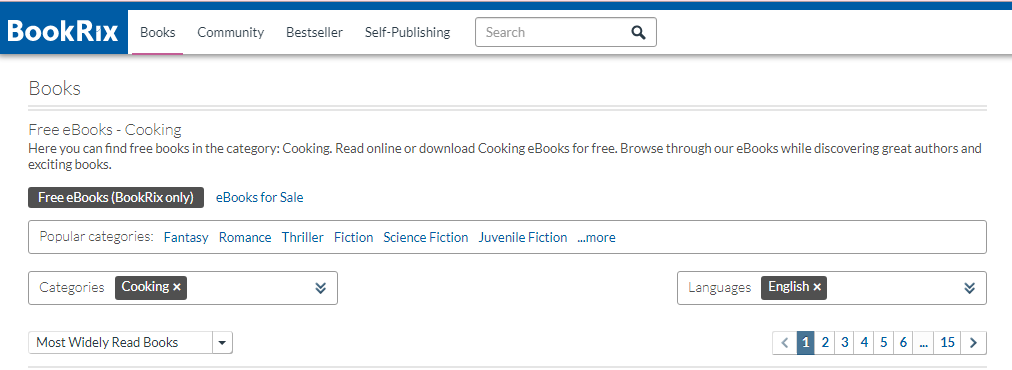The height and width of the screenshot is (370, 1012).
Task: Open the Self-Publishing menu item
Action: (x=407, y=32)
